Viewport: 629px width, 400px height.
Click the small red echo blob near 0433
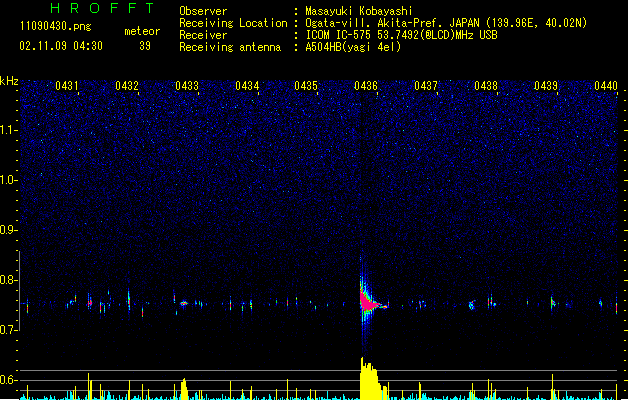184,304
